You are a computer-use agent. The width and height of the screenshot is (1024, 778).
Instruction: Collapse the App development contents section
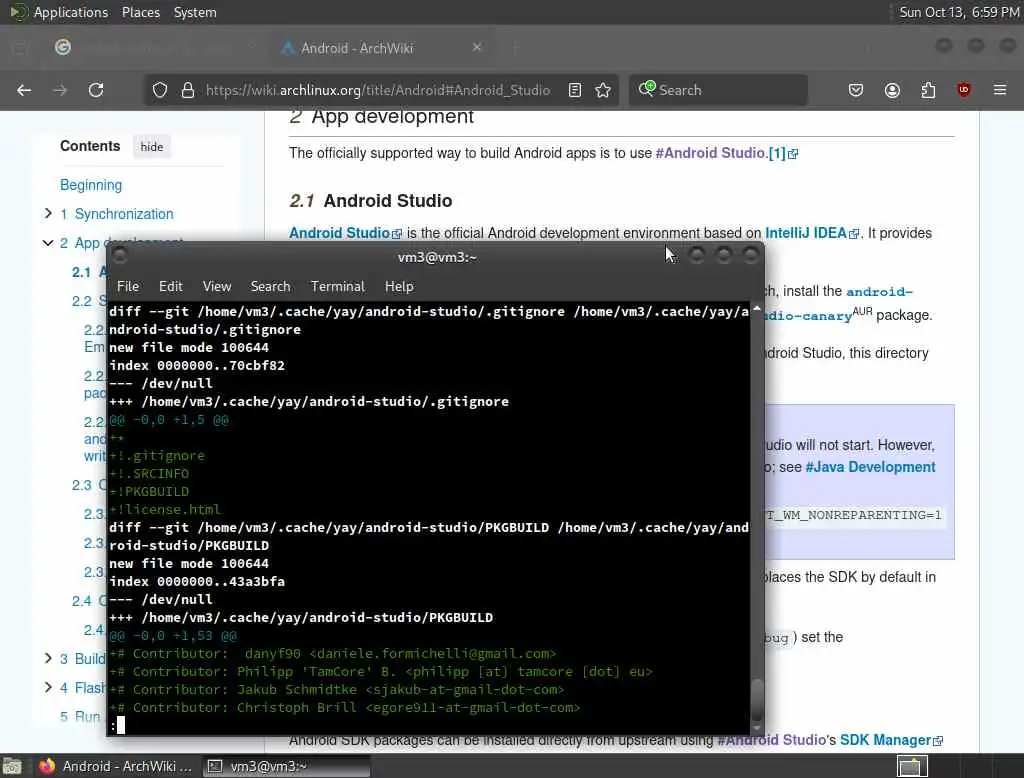[48, 242]
